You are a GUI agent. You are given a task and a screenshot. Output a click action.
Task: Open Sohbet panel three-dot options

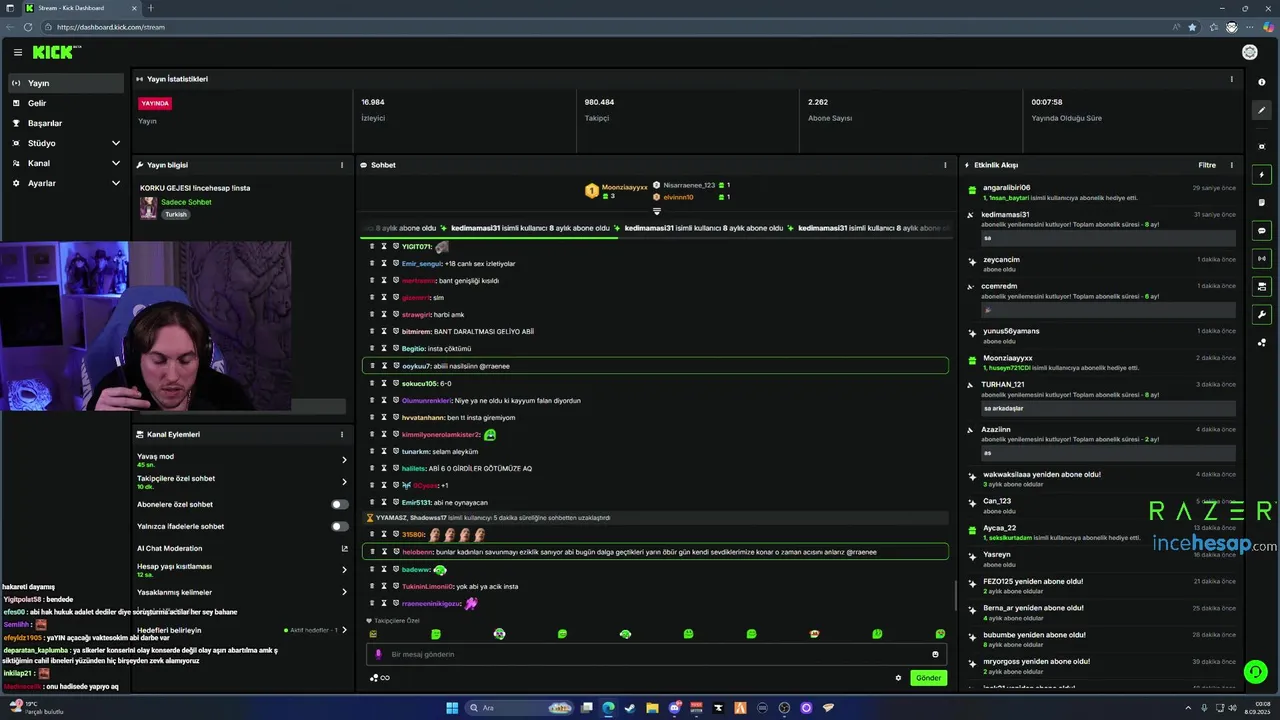pyautogui.click(x=945, y=165)
